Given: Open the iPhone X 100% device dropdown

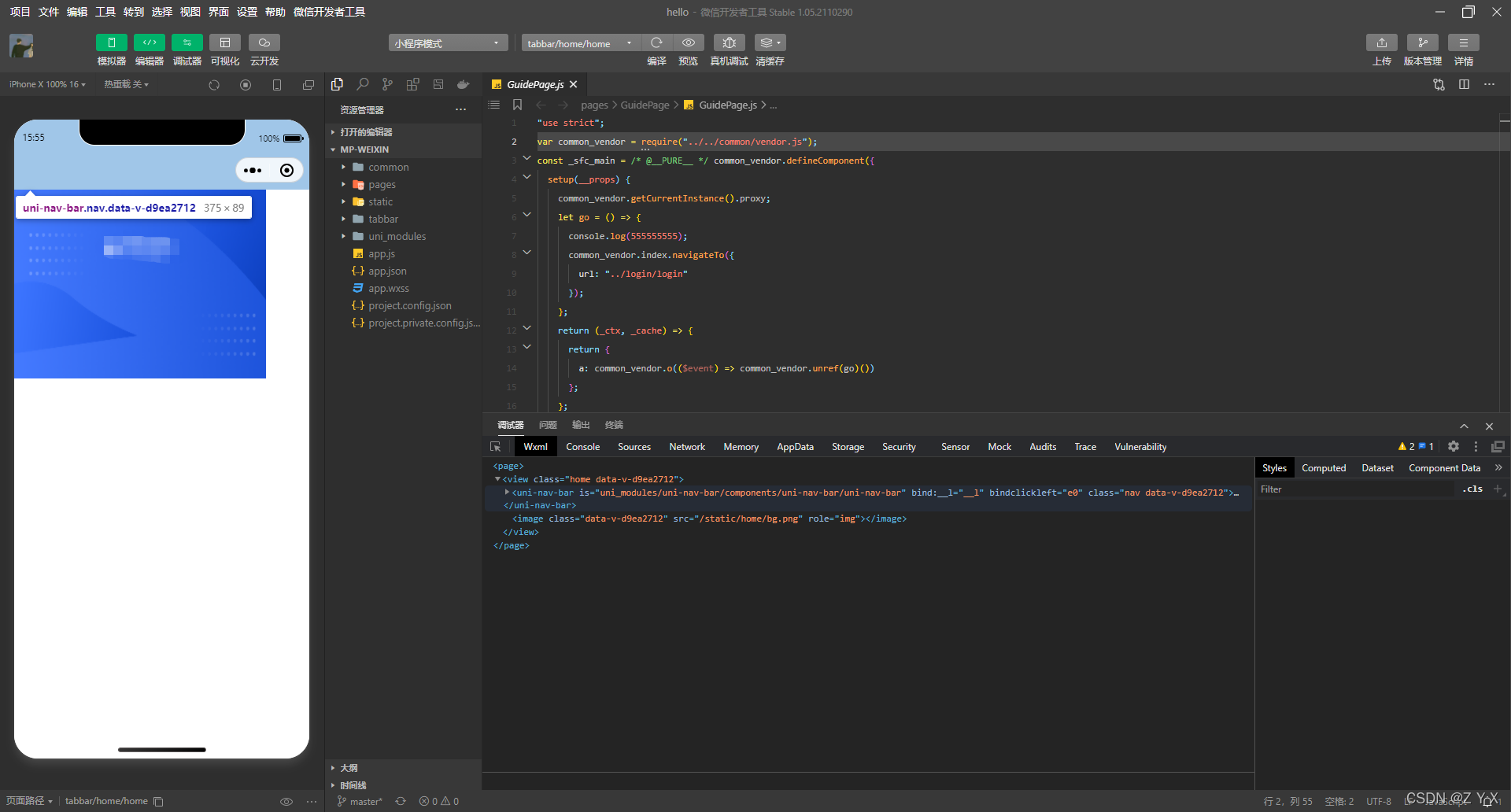Looking at the screenshot, I should 47,84.
